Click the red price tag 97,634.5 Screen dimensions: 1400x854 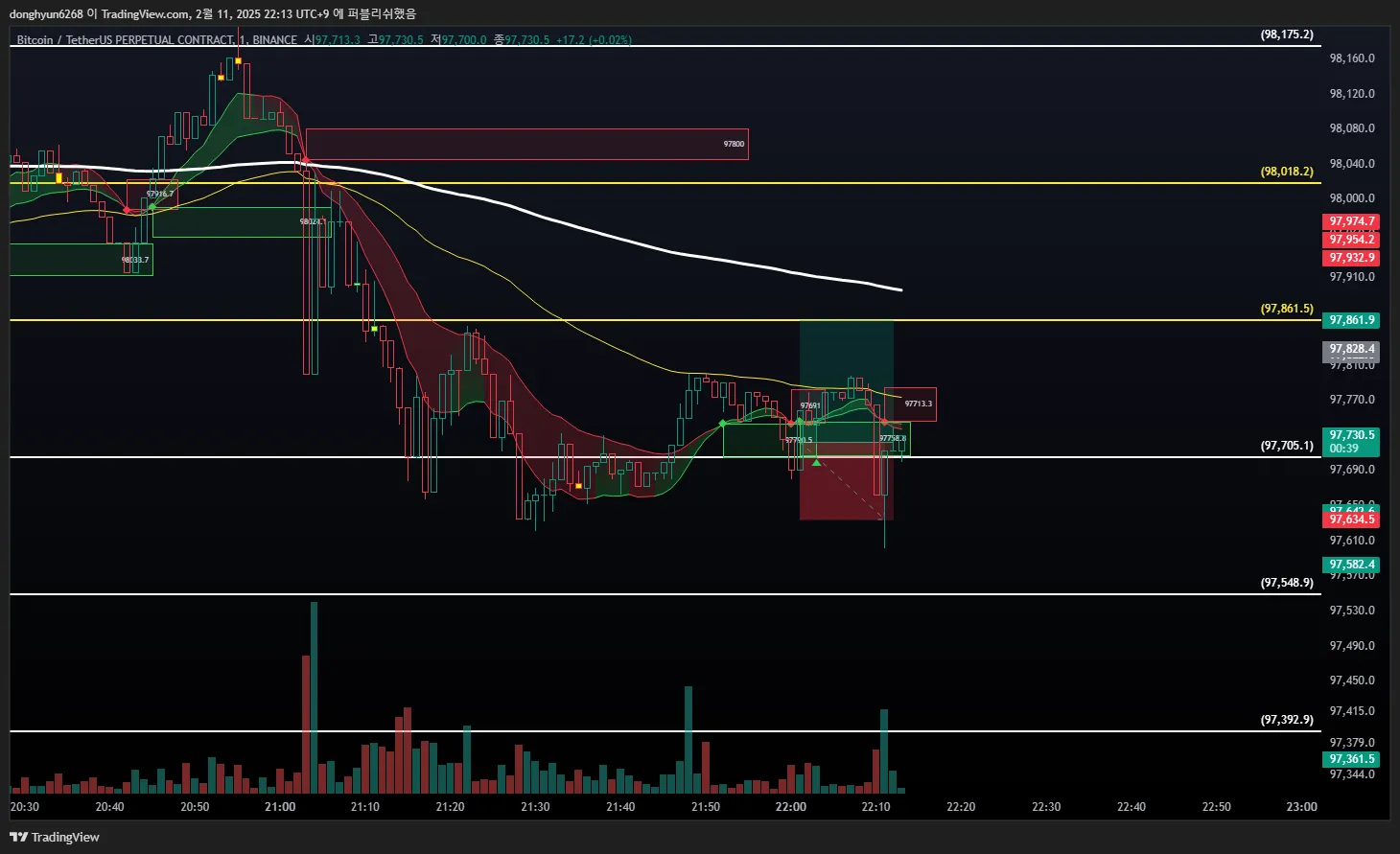pyautogui.click(x=1351, y=519)
